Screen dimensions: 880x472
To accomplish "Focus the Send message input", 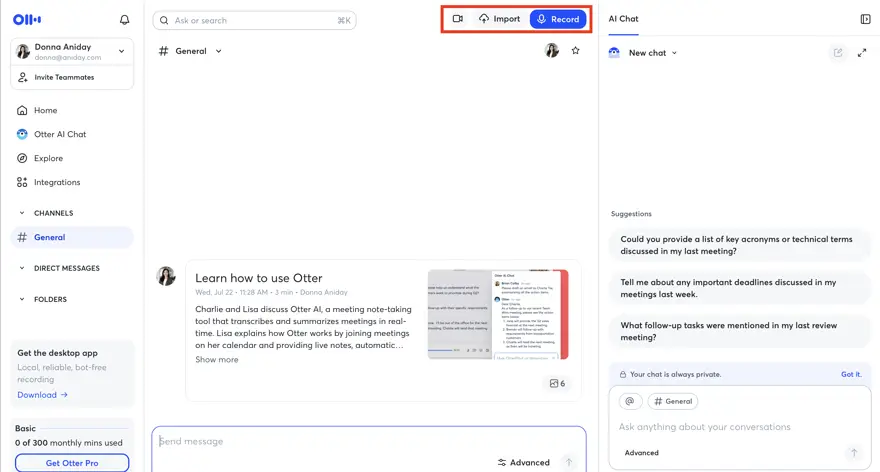I will [368, 442].
